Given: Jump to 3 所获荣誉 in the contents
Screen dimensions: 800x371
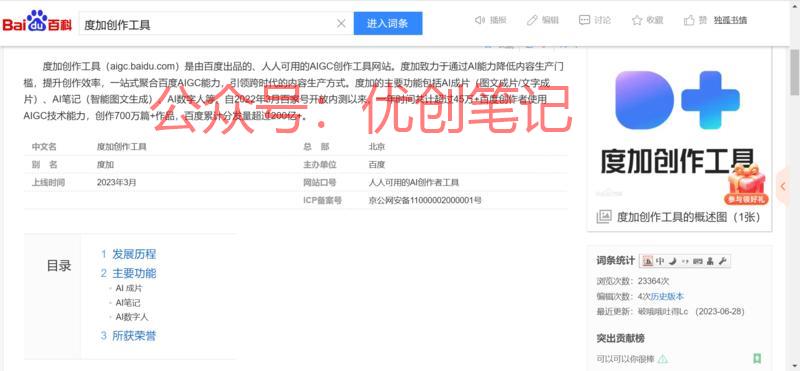Looking at the screenshot, I should point(129,336).
